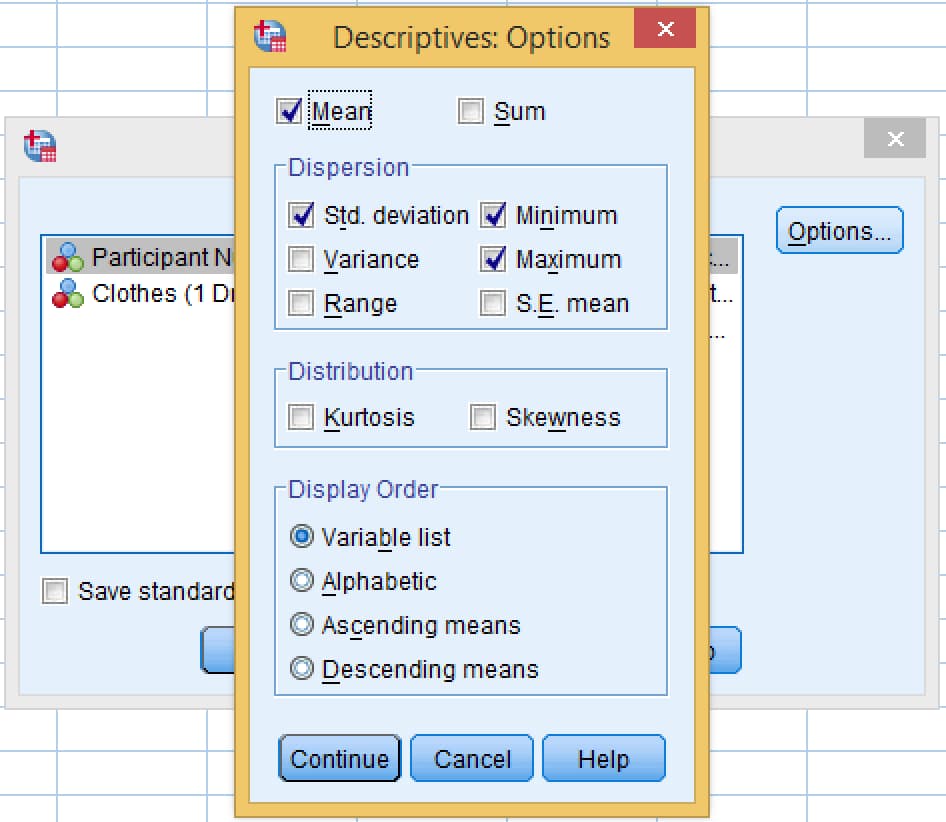Image resolution: width=946 pixels, height=822 pixels.
Task: Uncheck the Minimum checkbox
Action: coord(493,215)
